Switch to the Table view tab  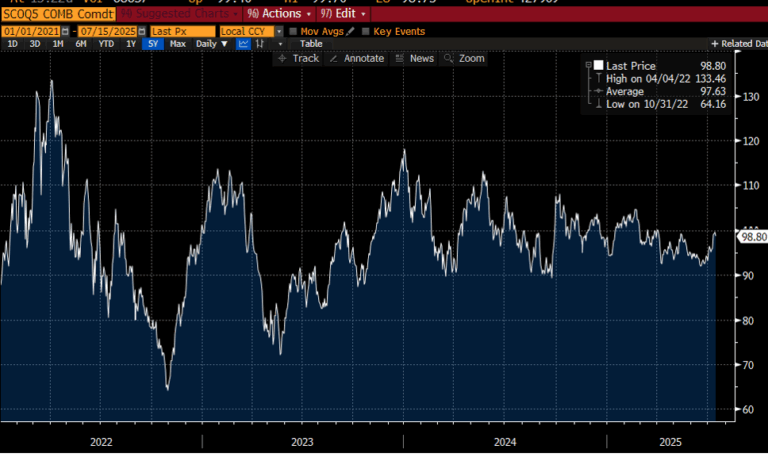coord(311,44)
